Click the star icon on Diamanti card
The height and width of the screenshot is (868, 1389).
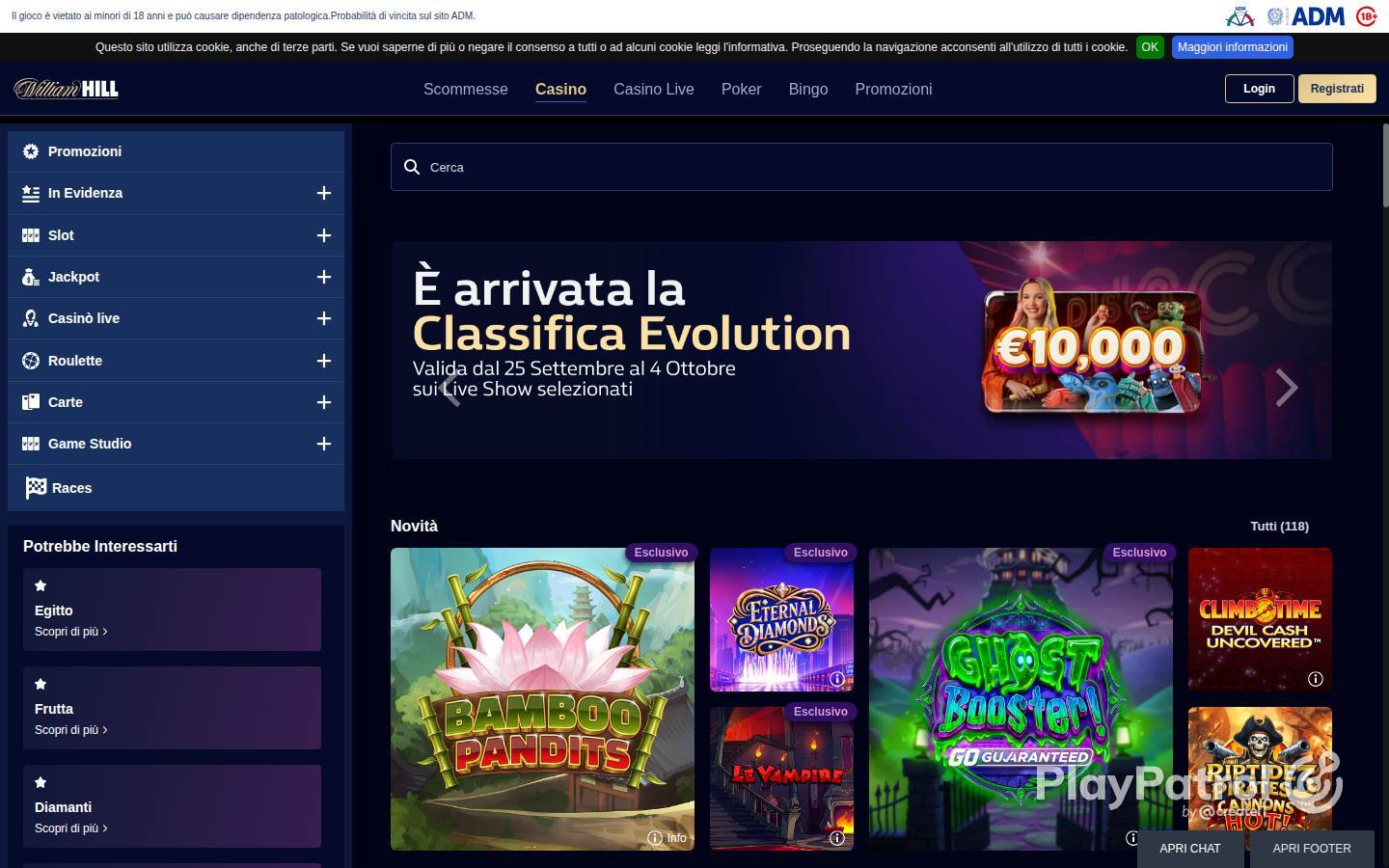tap(41, 782)
